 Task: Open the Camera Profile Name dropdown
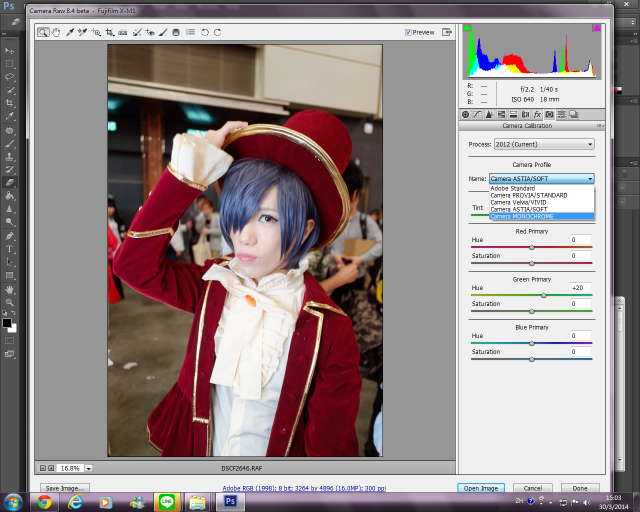542,178
